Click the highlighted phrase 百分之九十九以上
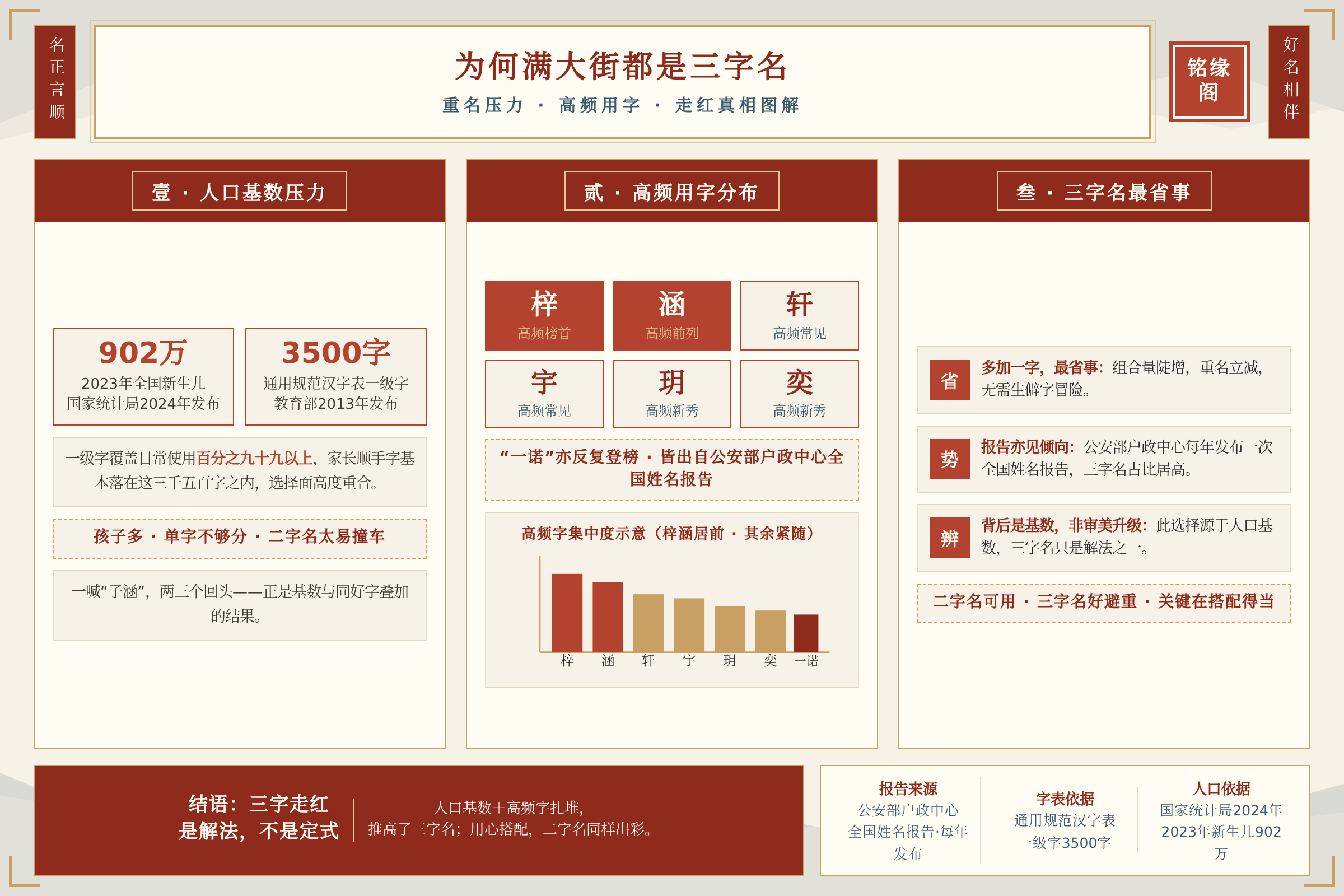This screenshot has width=1344, height=896. 254,458
